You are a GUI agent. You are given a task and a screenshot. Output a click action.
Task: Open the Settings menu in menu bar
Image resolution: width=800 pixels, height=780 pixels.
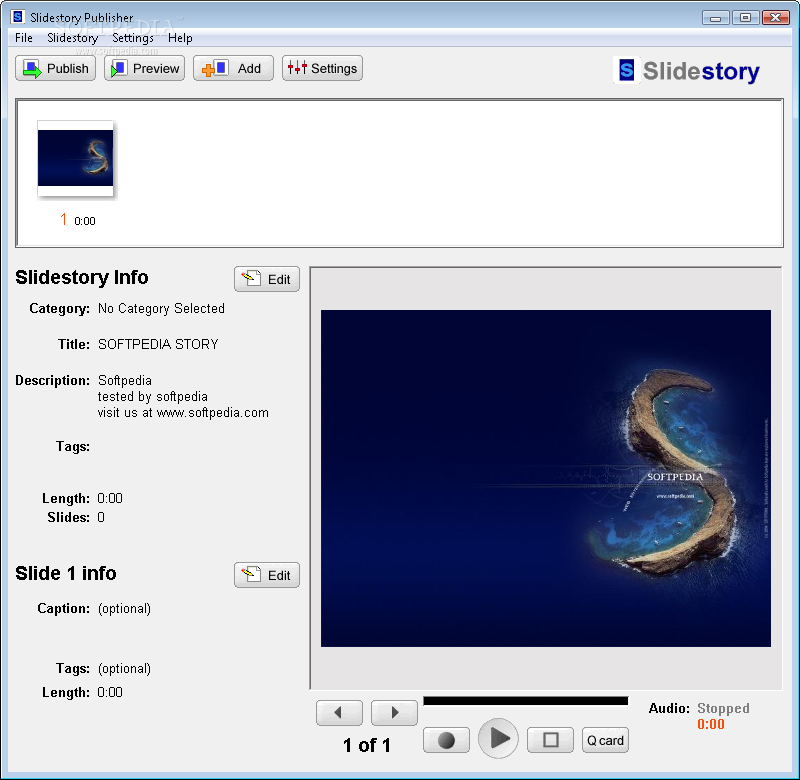[133, 38]
